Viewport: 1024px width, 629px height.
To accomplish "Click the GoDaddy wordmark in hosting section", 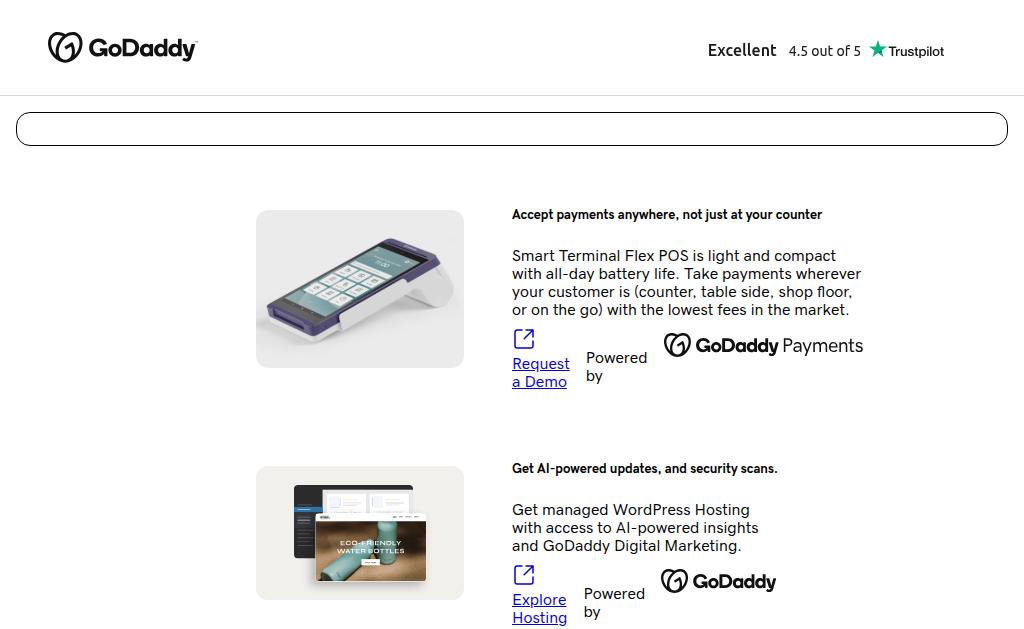I will (x=734, y=581).
